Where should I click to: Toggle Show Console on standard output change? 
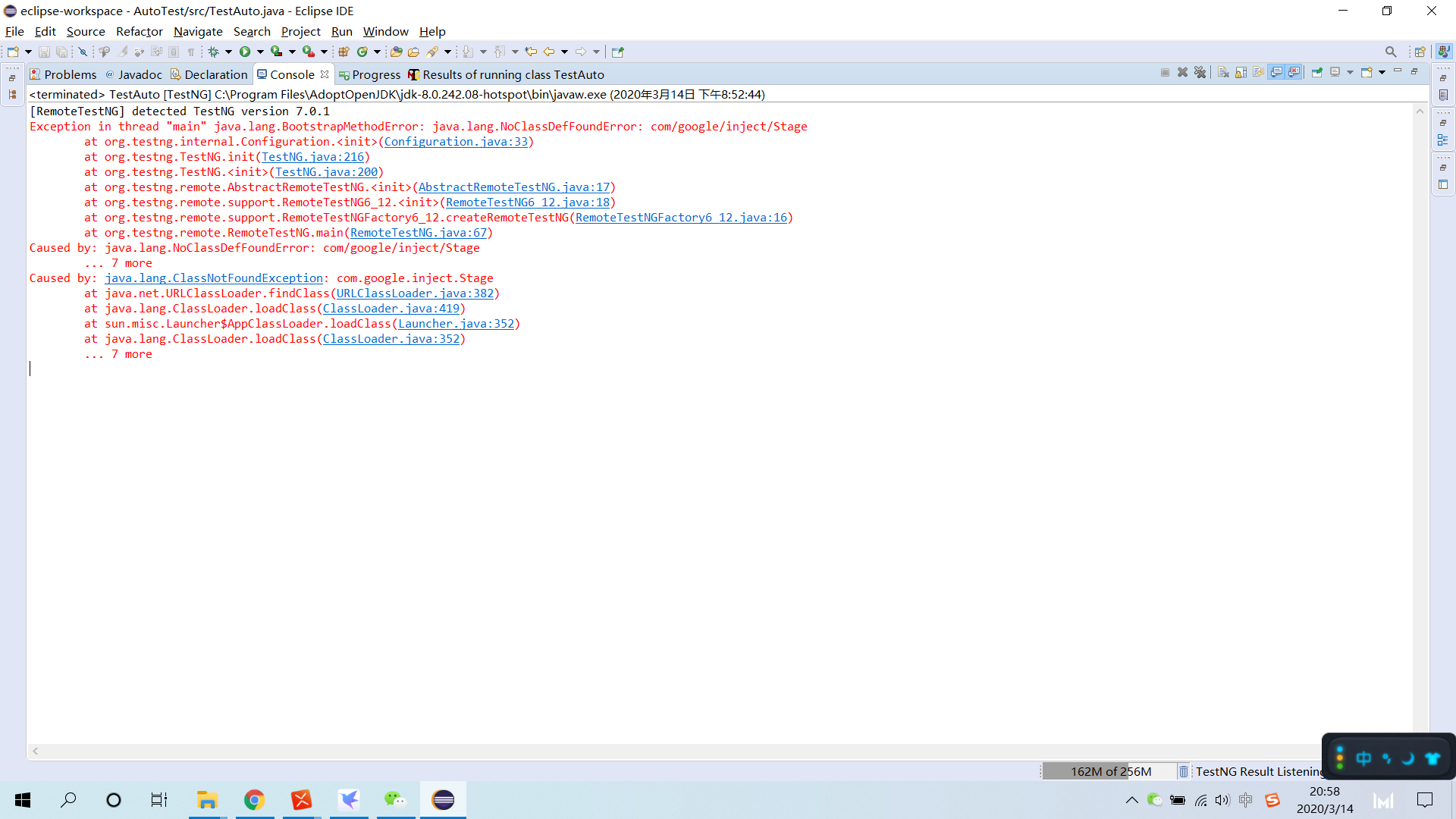point(1276,72)
